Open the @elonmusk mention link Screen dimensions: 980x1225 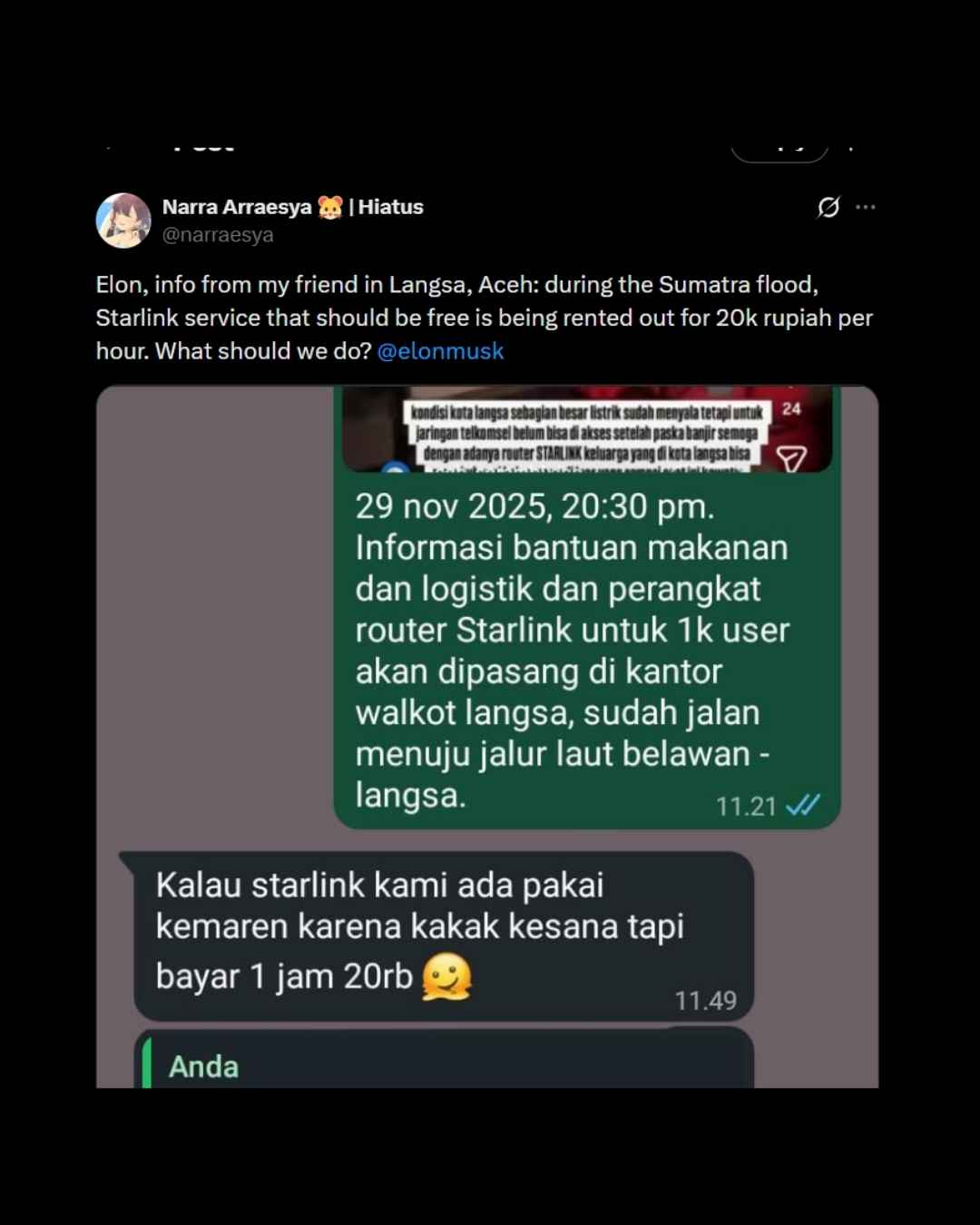(x=440, y=351)
